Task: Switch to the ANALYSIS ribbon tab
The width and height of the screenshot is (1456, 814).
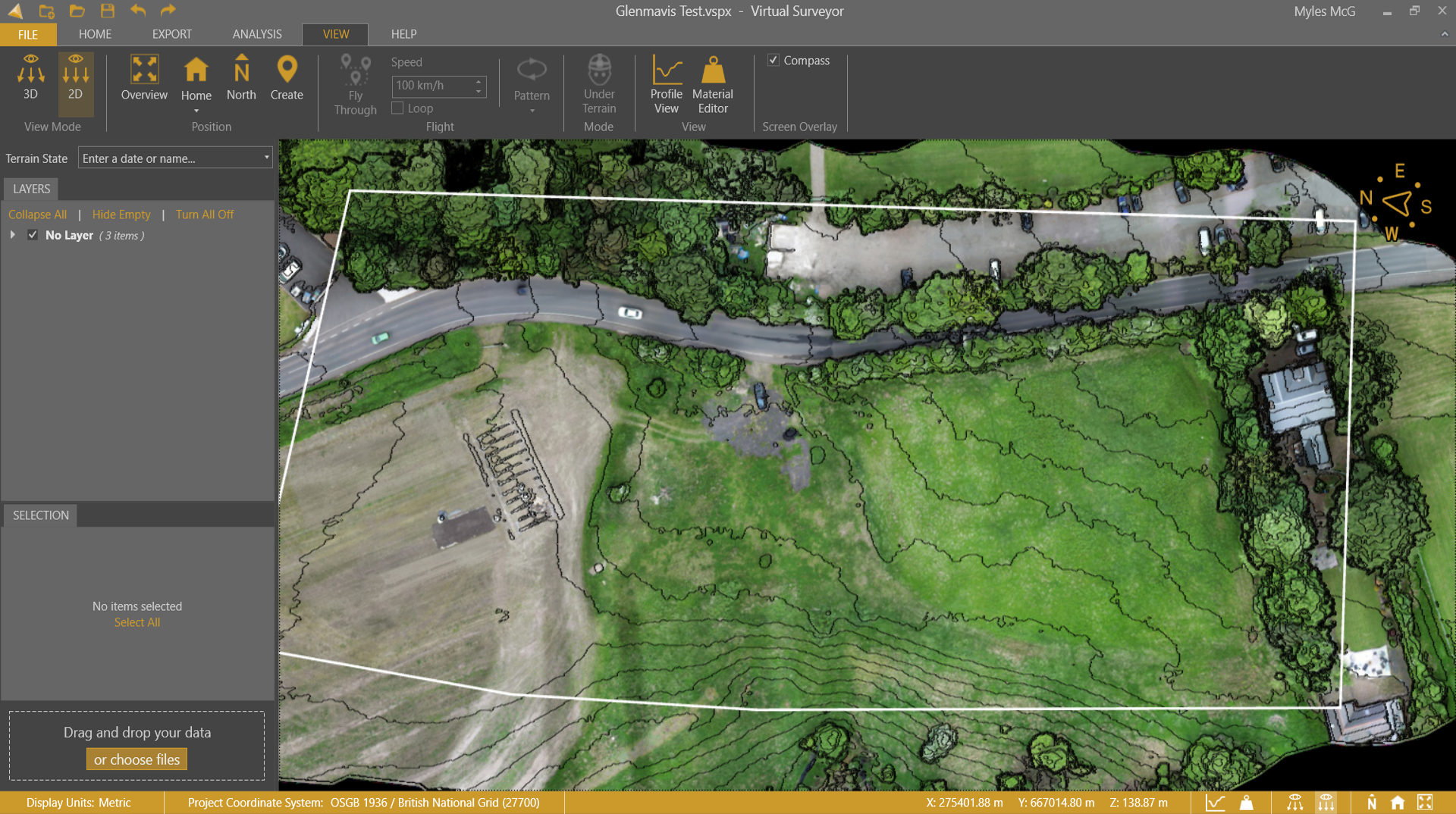Action: (x=257, y=34)
